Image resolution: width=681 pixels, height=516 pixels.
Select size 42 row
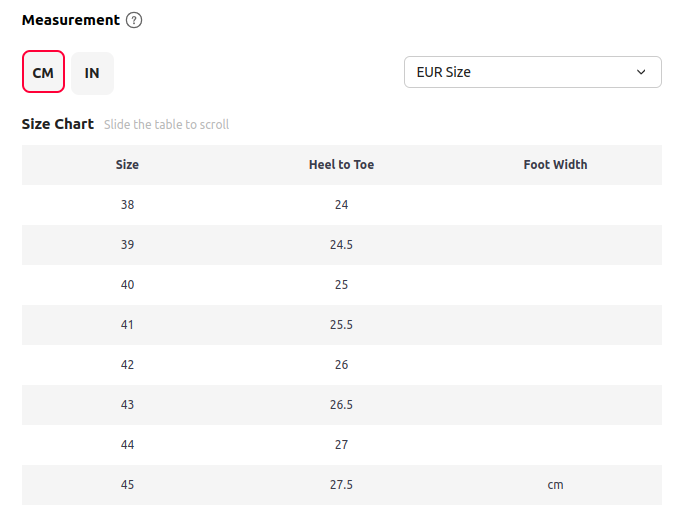click(x=342, y=364)
